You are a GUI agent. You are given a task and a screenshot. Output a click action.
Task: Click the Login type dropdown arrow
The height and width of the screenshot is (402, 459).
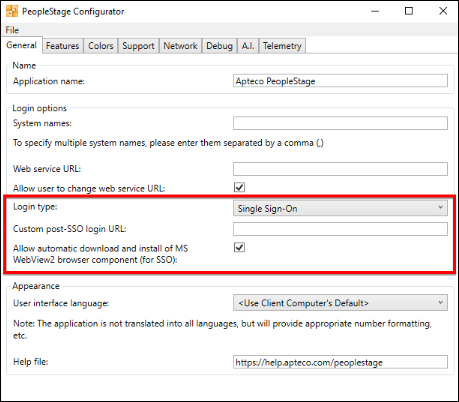[x=440, y=208]
